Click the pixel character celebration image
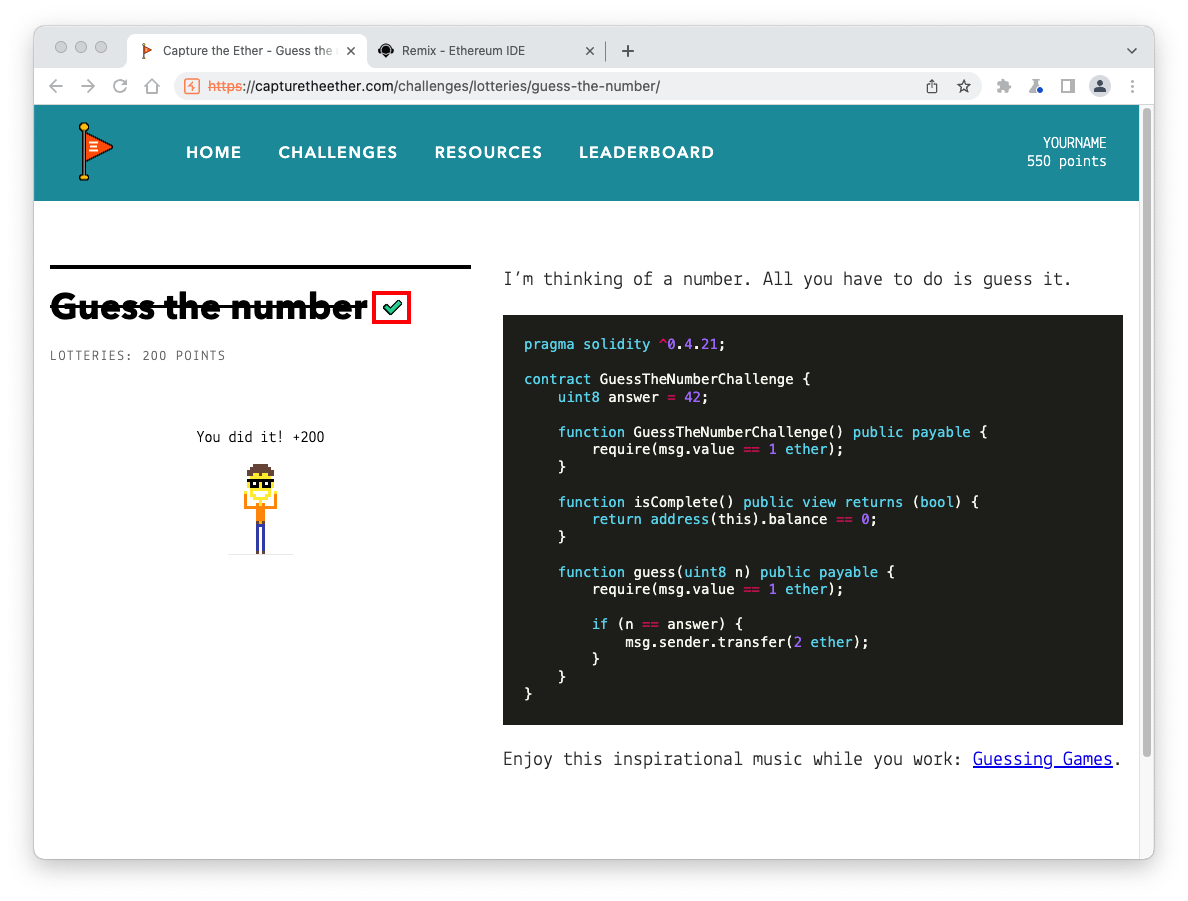Viewport: 1188px width, 901px height. click(260, 508)
